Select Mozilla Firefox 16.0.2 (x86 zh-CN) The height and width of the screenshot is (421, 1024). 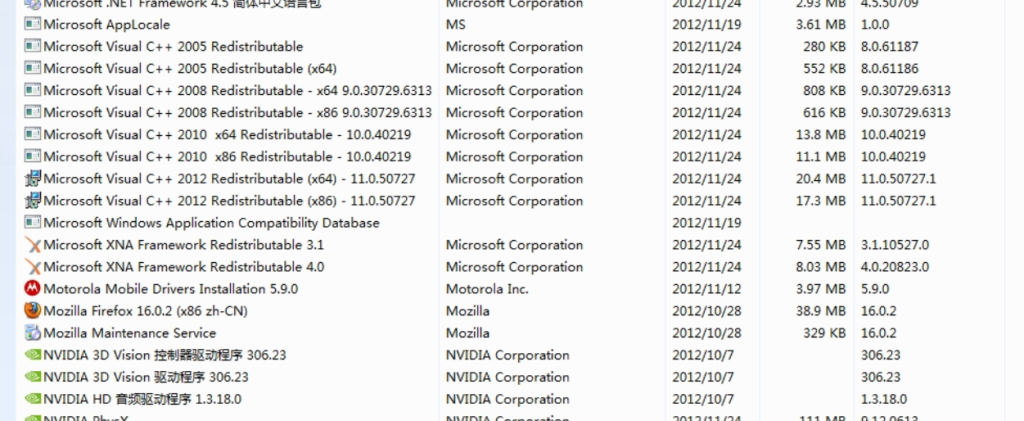point(146,311)
